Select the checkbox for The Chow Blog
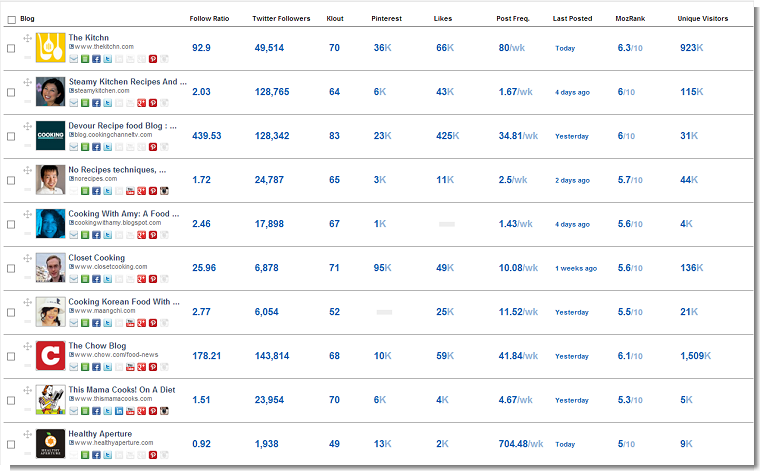The image size is (760, 471). tap(11, 357)
